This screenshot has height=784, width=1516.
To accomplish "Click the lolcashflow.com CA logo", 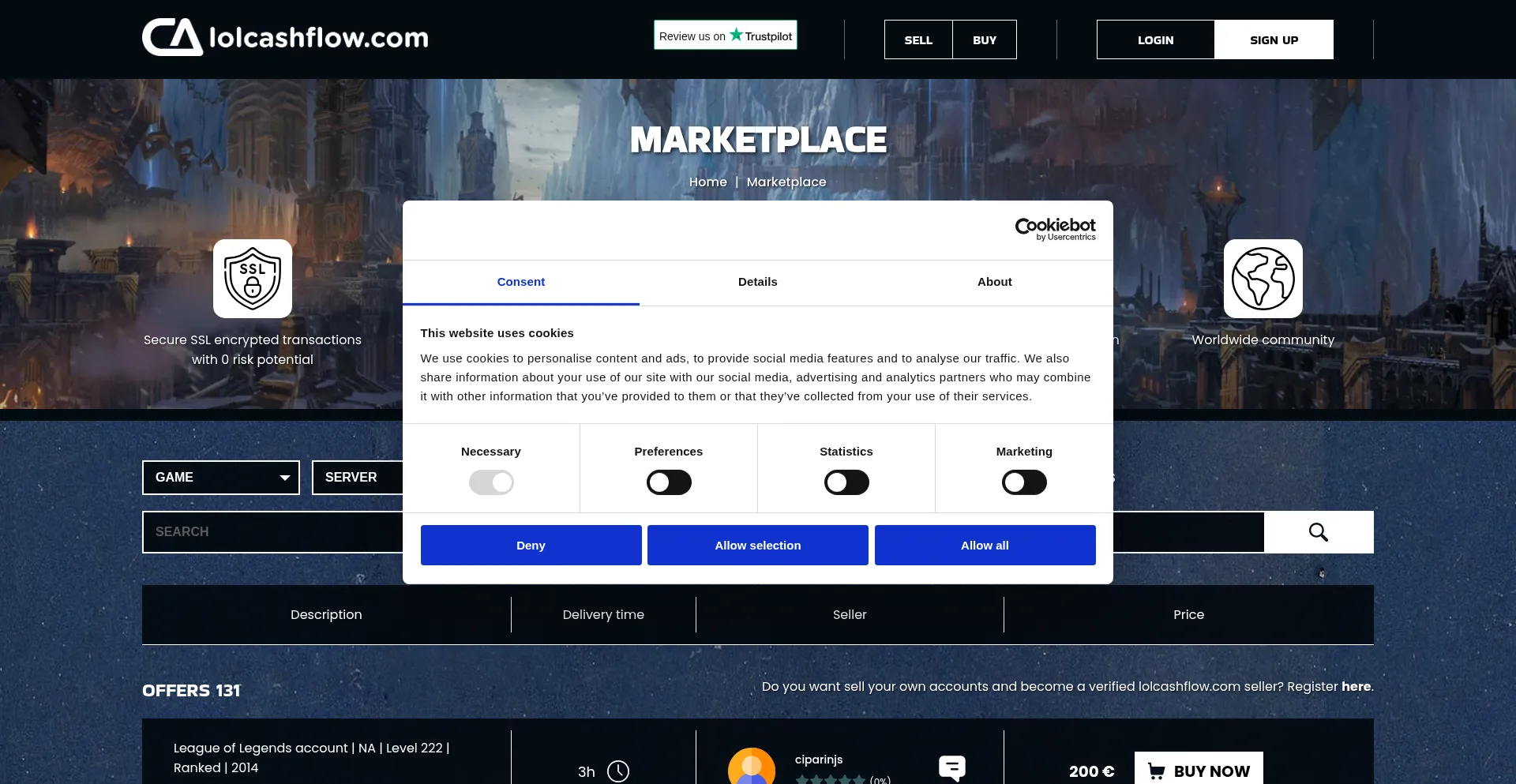I will 284,36.
